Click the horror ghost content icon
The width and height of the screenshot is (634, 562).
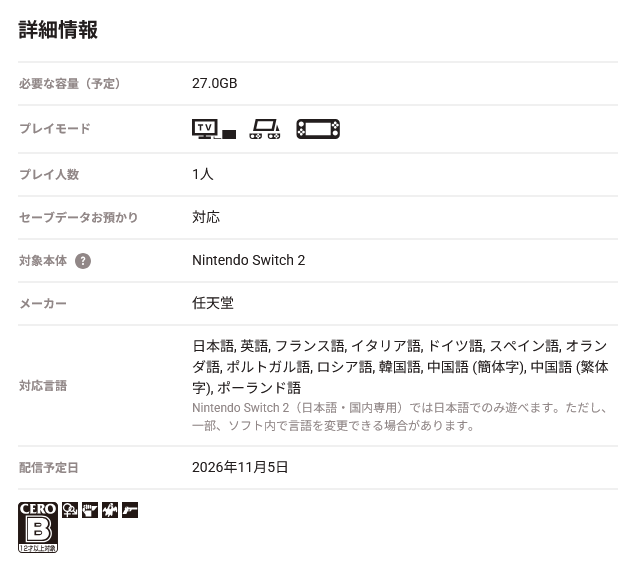(110, 510)
